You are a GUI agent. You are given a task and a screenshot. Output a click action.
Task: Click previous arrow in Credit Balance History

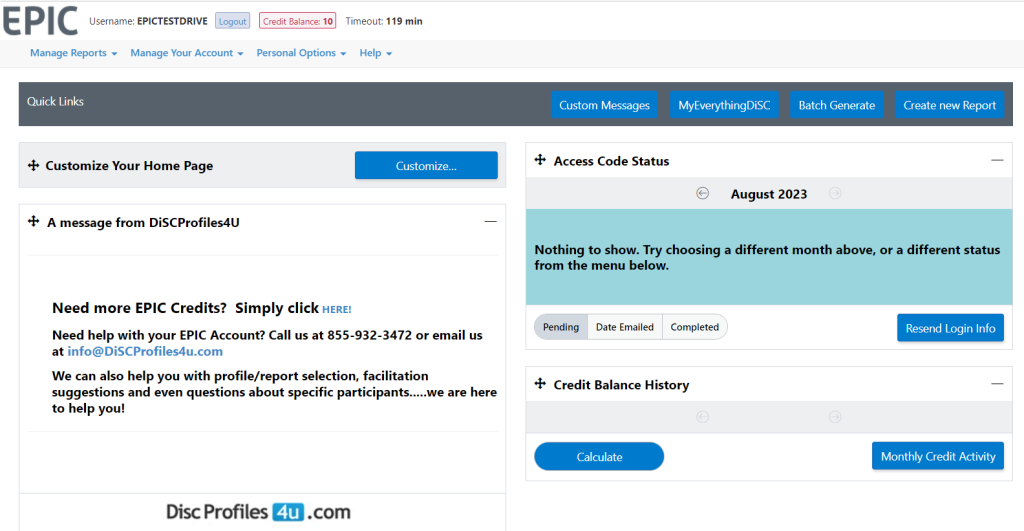(x=702, y=417)
